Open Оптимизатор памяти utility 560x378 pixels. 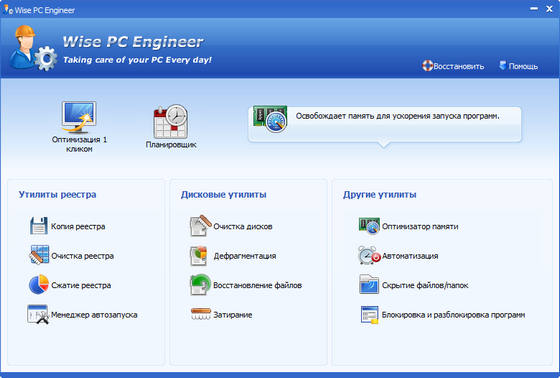point(420,227)
